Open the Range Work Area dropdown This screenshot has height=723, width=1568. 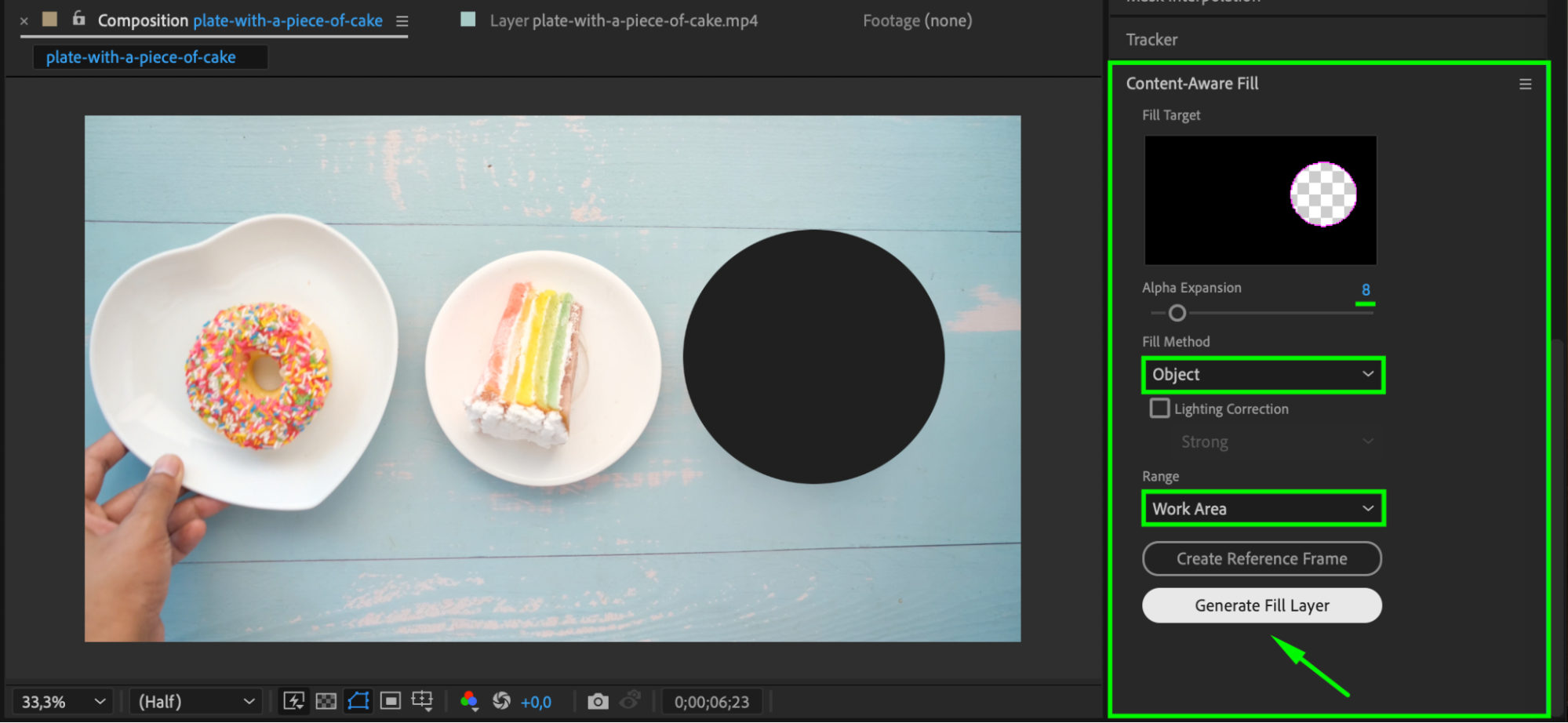tap(1263, 509)
